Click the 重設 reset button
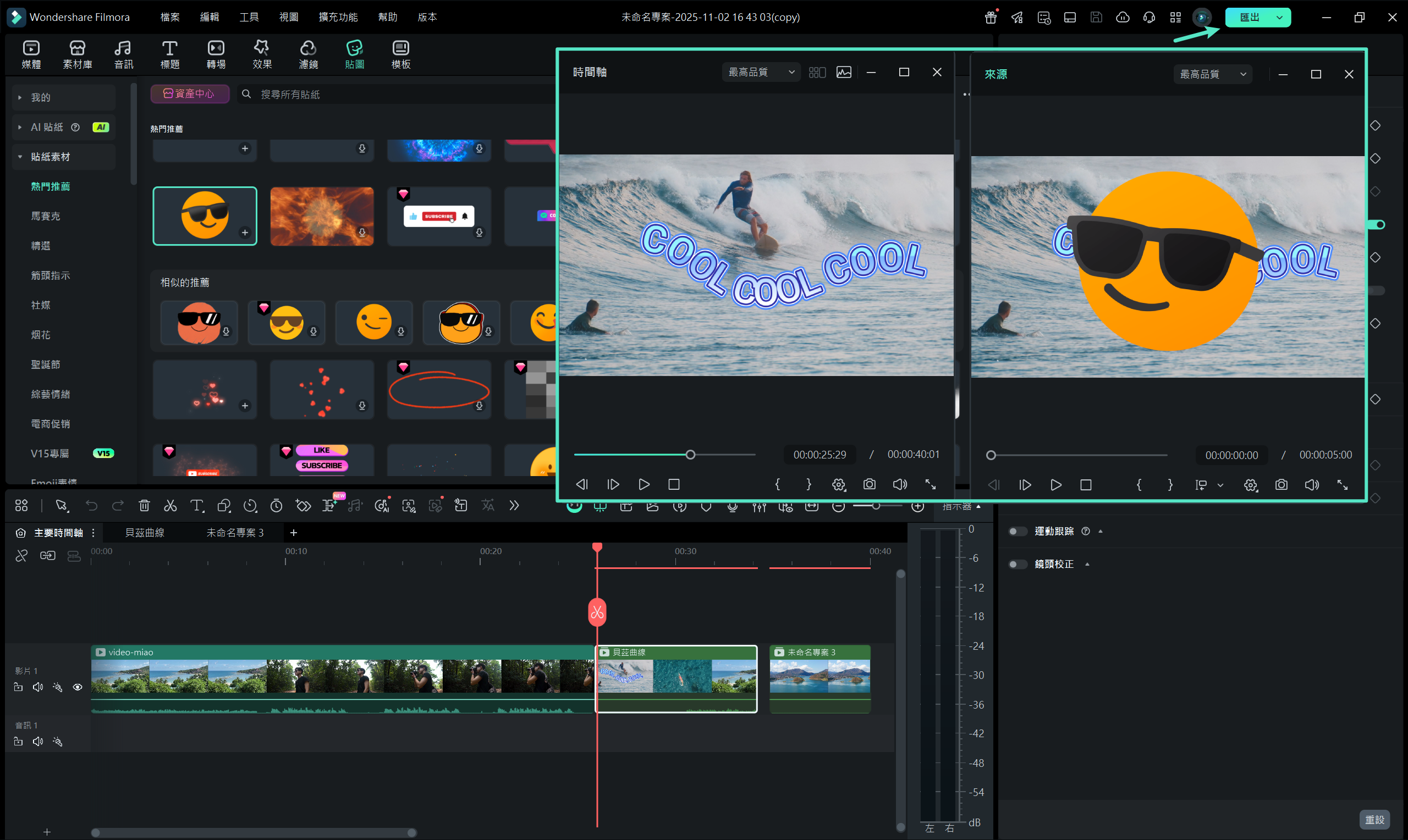 (x=1374, y=819)
